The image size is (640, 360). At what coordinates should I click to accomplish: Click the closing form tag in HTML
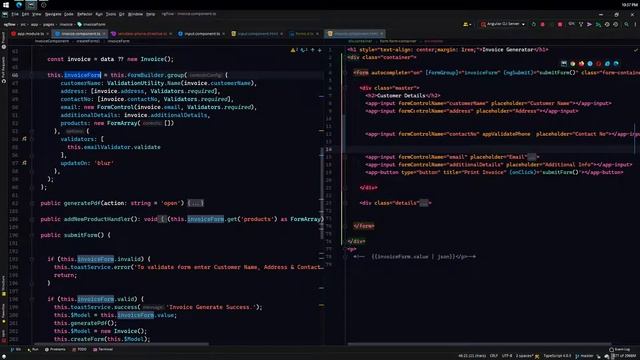click(x=364, y=226)
